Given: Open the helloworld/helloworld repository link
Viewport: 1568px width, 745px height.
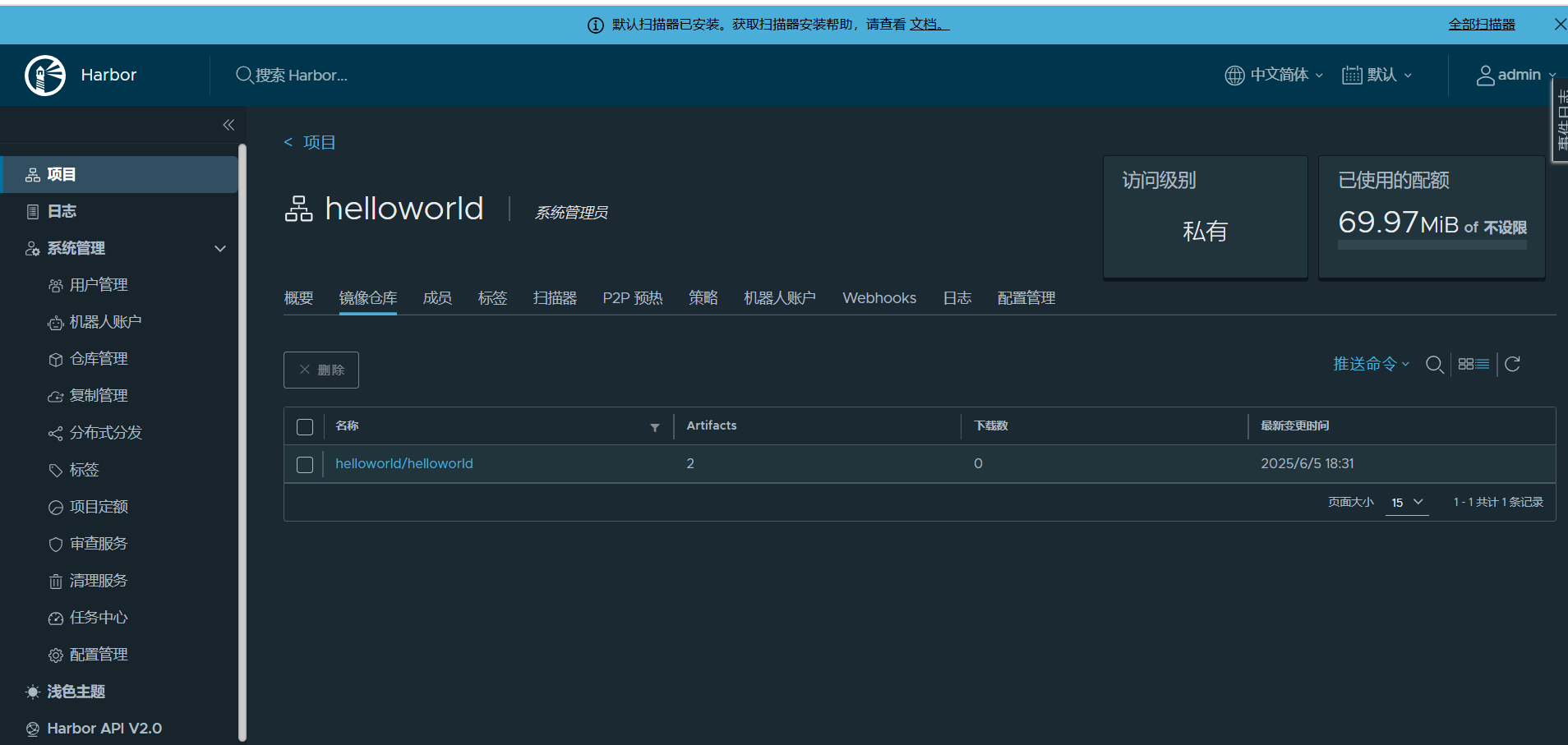Looking at the screenshot, I should [x=404, y=464].
